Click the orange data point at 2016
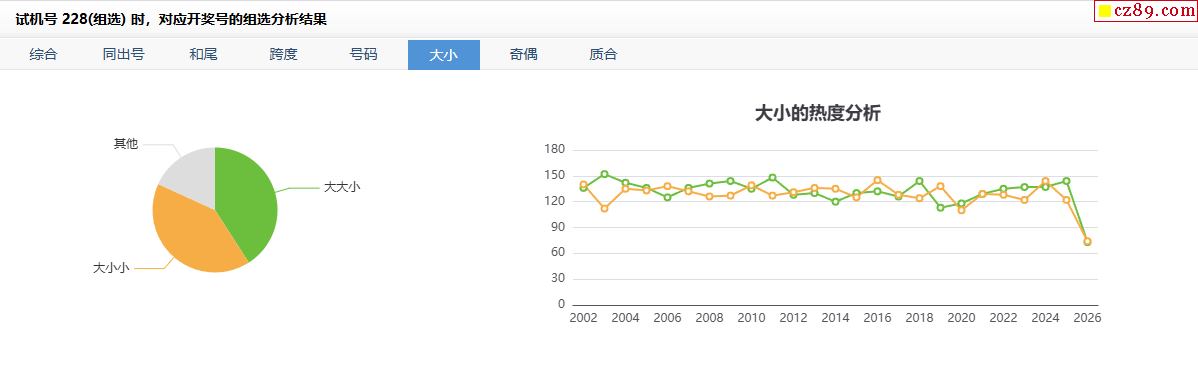1198x383 pixels. tap(877, 180)
